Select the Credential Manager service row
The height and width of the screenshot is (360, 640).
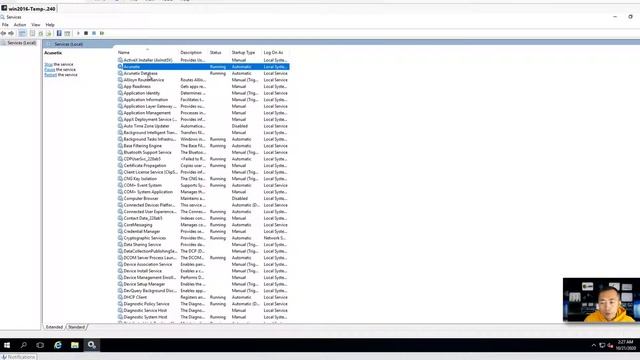pos(203,231)
